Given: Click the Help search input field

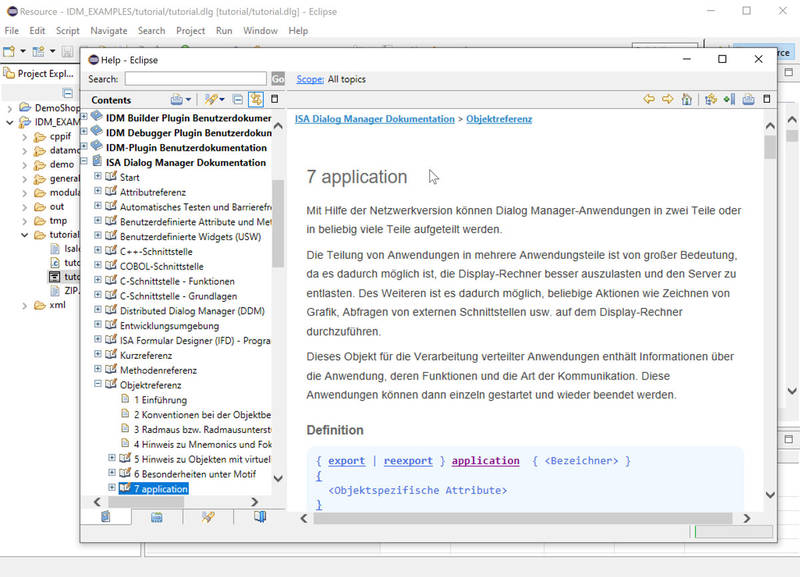Looking at the screenshot, I should point(195,79).
